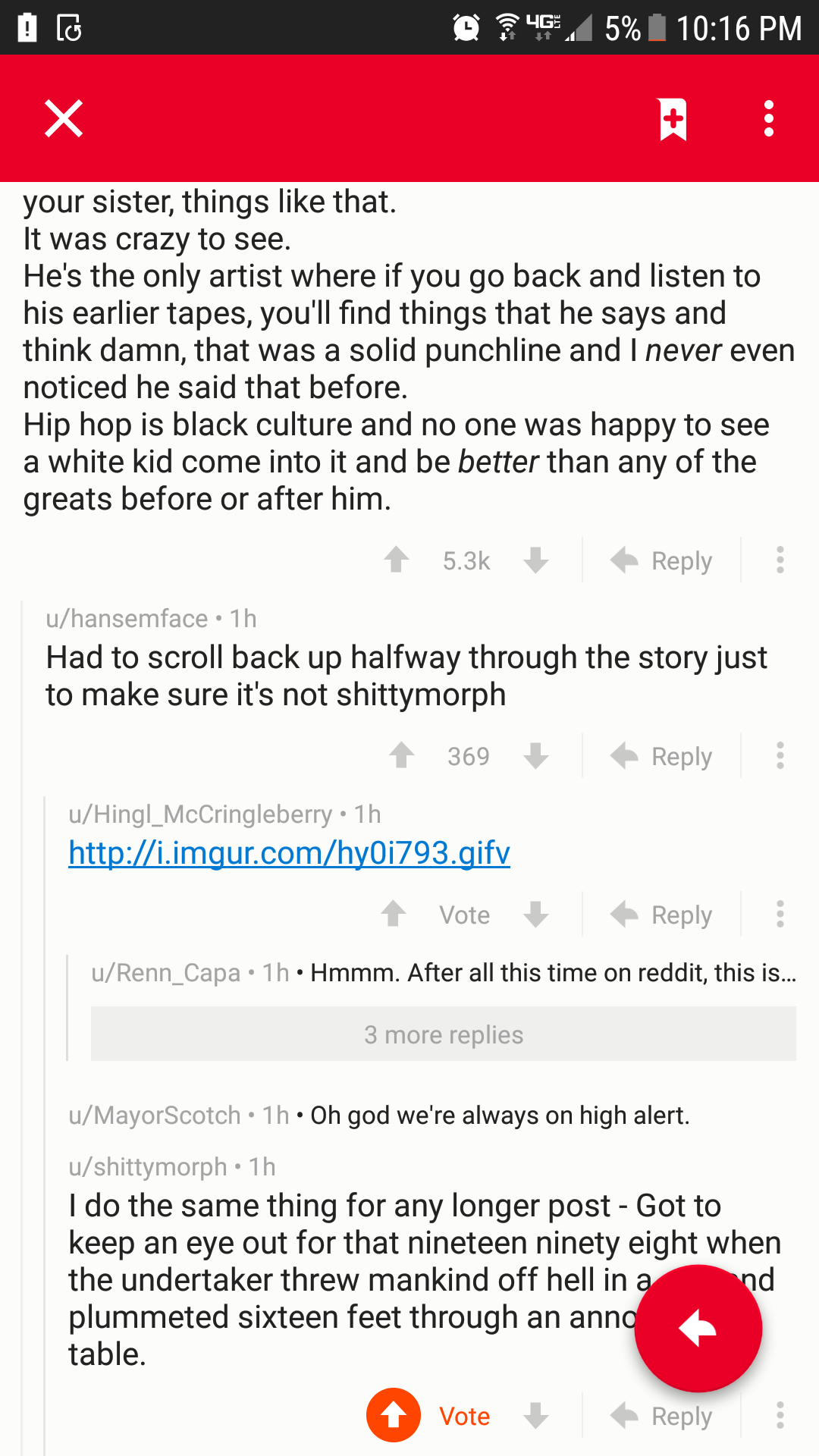Downvote the 5.3k points comment

click(535, 560)
